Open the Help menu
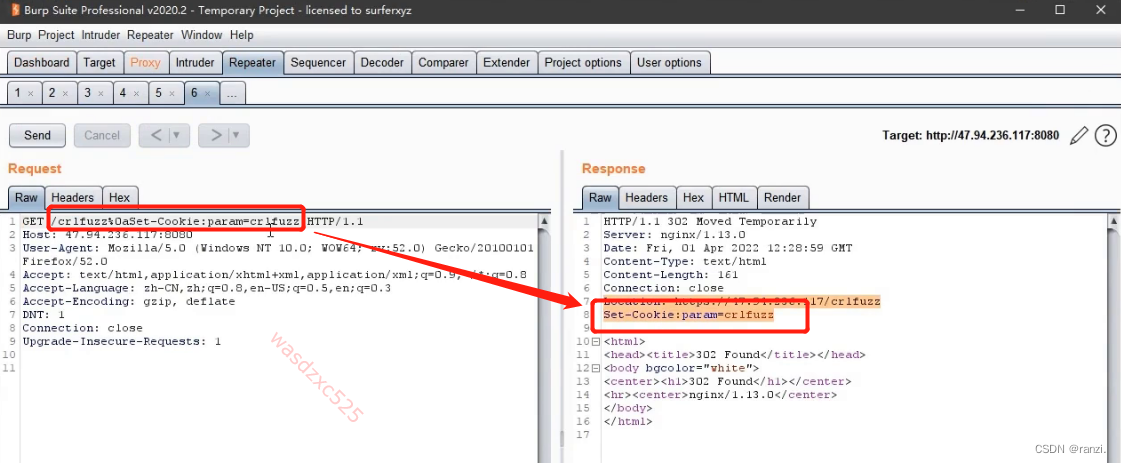Image resolution: width=1121 pixels, height=463 pixels. tap(242, 35)
